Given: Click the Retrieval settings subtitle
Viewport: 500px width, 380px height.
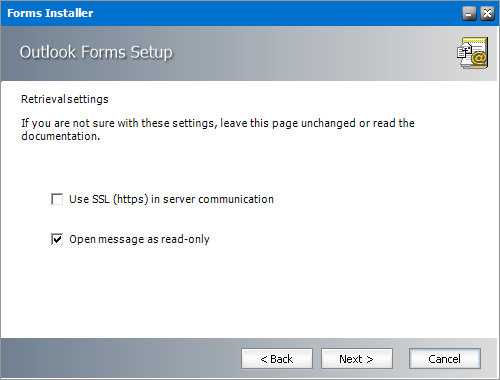Looking at the screenshot, I should click(x=65, y=99).
